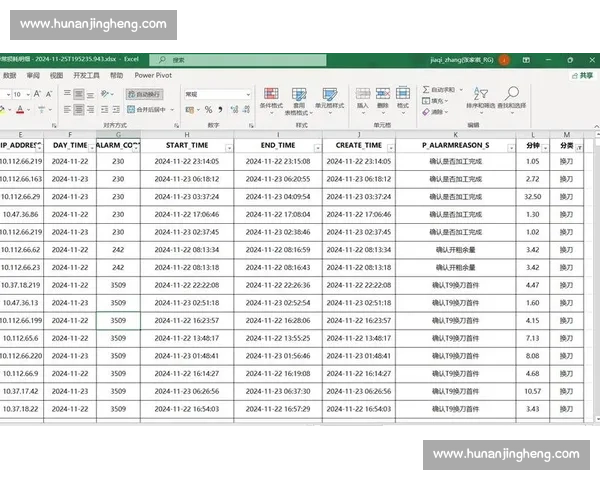
Task: Open Sort and Filter (排序和筛选)
Action: (x=480, y=97)
